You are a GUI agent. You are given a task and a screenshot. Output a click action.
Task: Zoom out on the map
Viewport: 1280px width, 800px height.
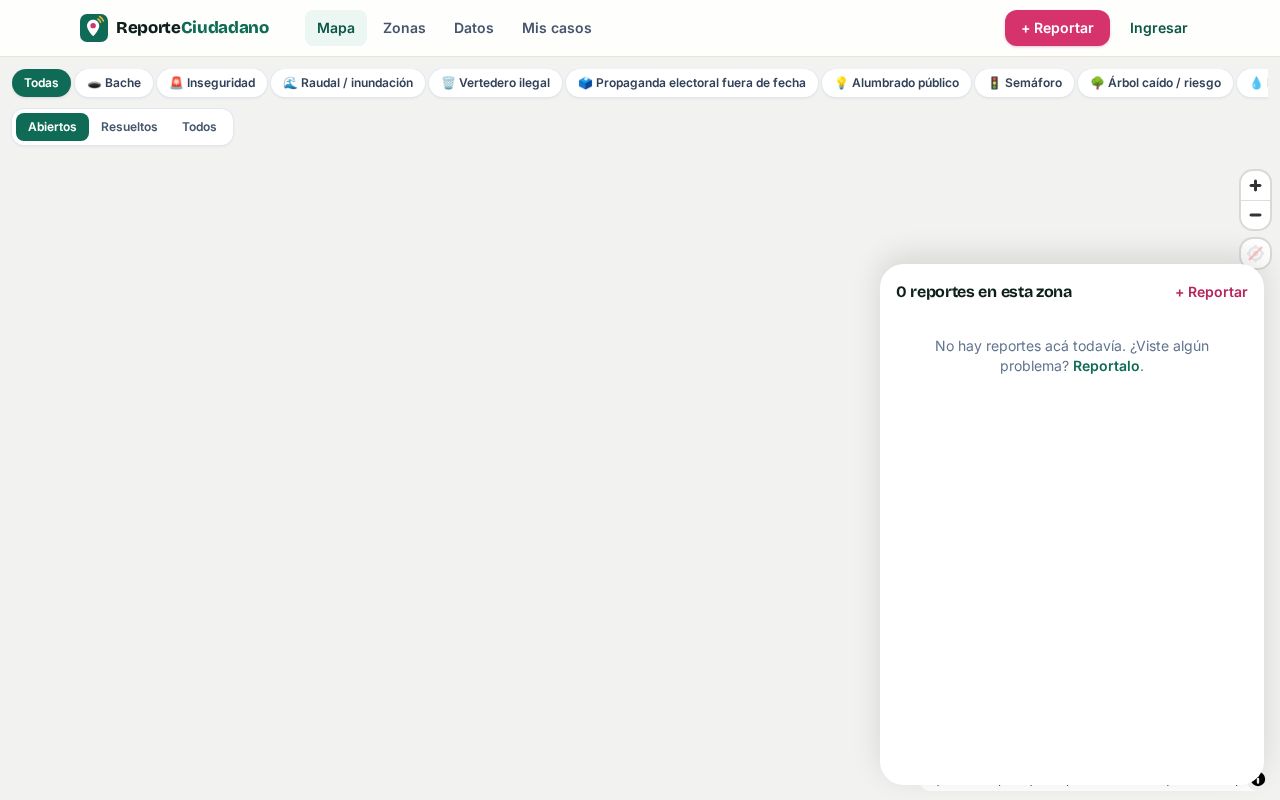1255,215
